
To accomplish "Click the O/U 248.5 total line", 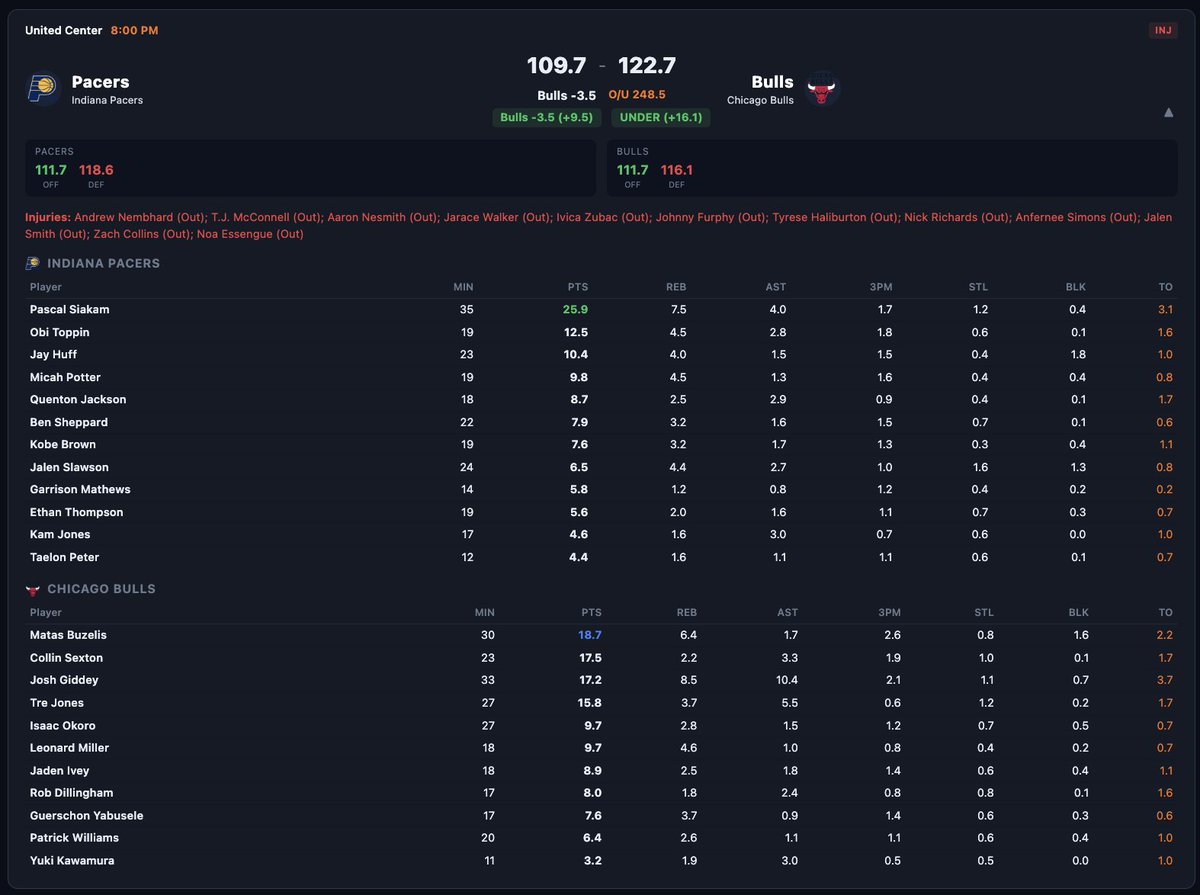I will 637,95.
